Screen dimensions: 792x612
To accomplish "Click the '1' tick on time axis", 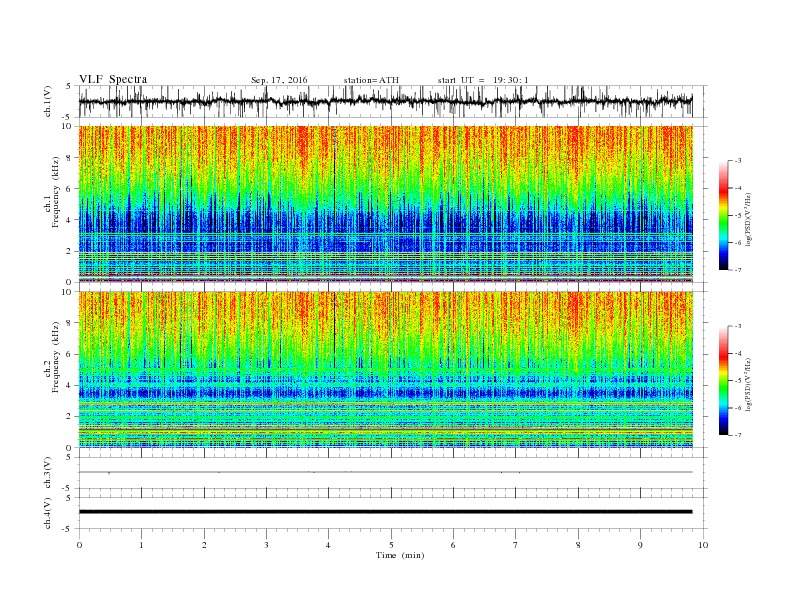I will [x=141, y=545].
